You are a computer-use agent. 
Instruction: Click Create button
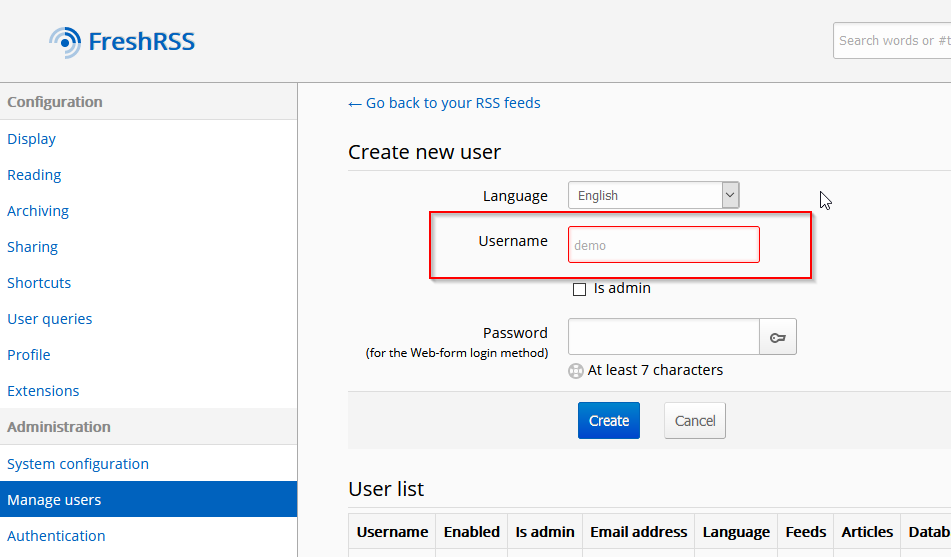(609, 420)
